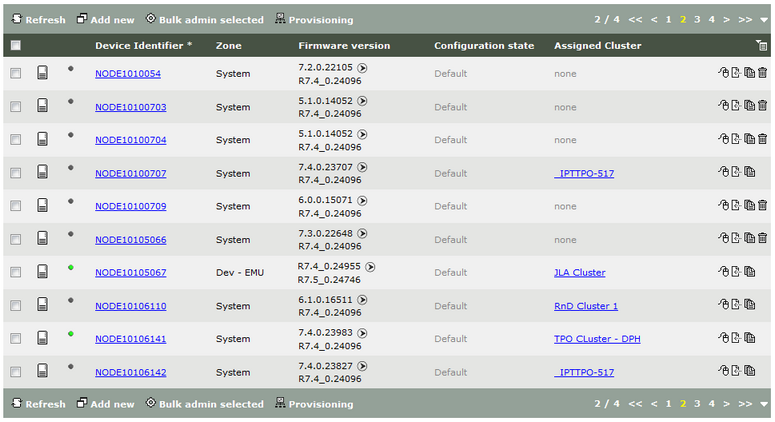Viewport: 775px width, 422px height.
Task: Check the box for NODE10100707
Action: [x=16, y=173]
